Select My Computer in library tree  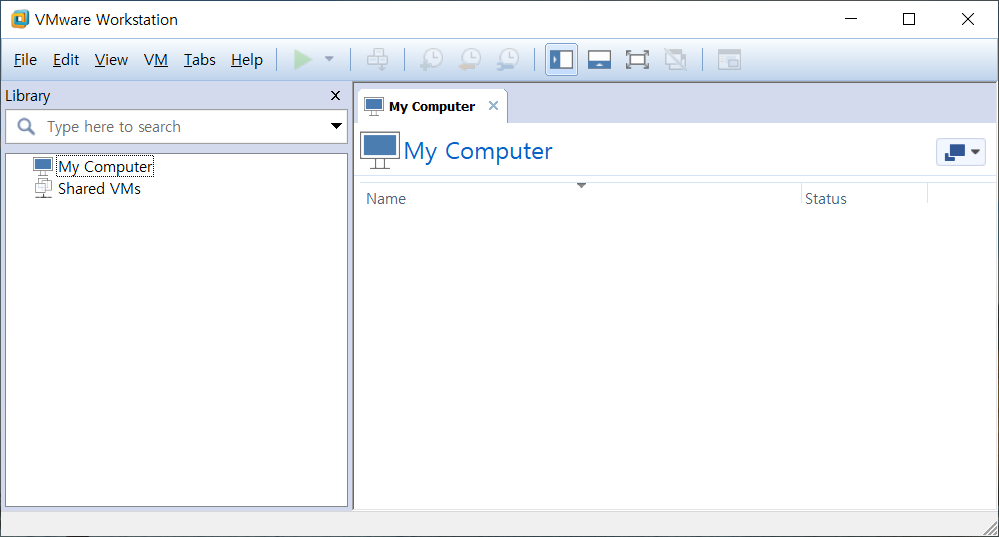click(x=105, y=167)
